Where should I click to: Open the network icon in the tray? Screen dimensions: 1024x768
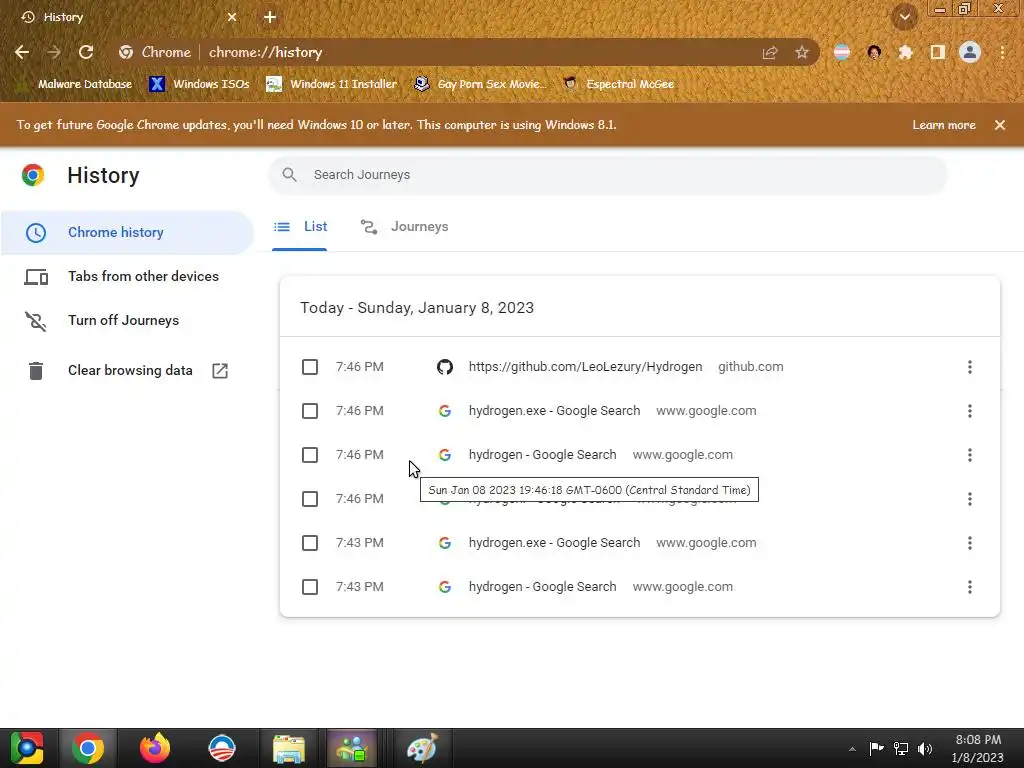click(901, 748)
